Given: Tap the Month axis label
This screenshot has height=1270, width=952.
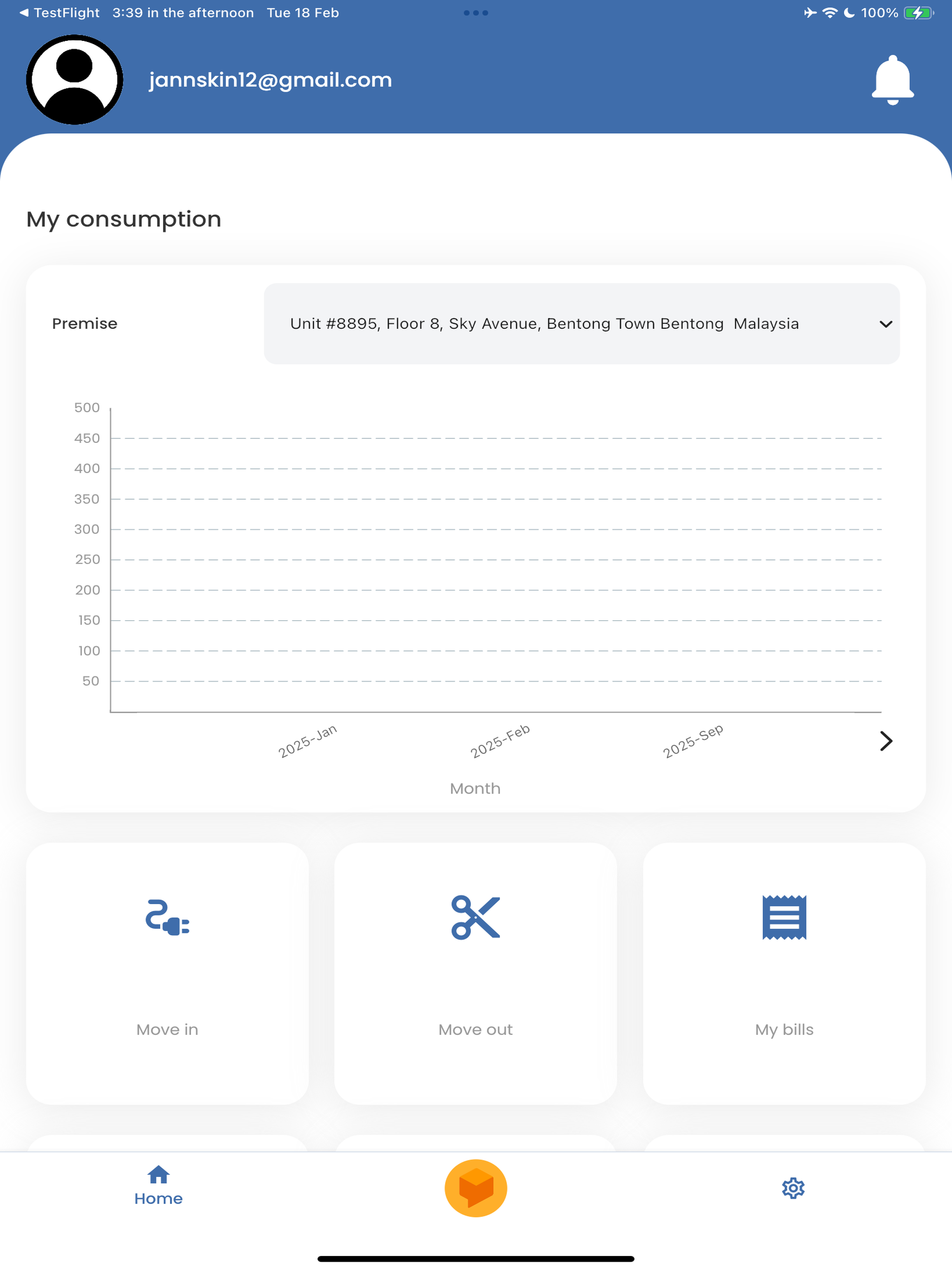Looking at the screenshot, I should coord(475,788).
